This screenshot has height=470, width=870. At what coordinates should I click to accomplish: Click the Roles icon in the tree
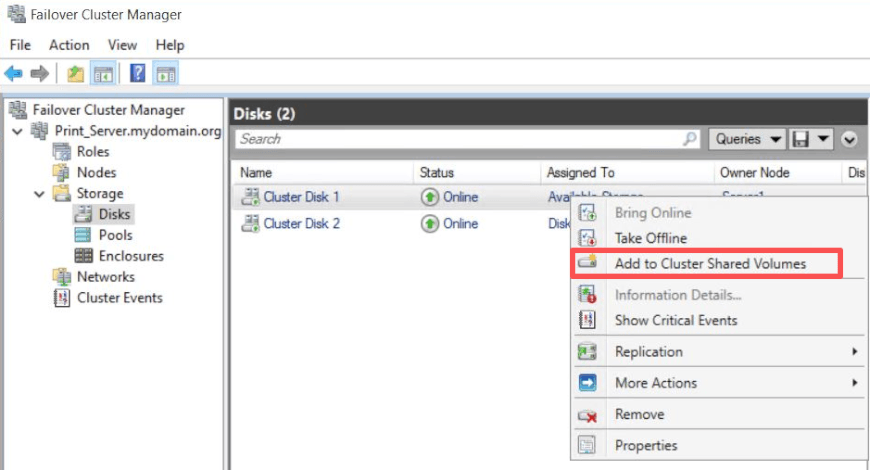62,151
